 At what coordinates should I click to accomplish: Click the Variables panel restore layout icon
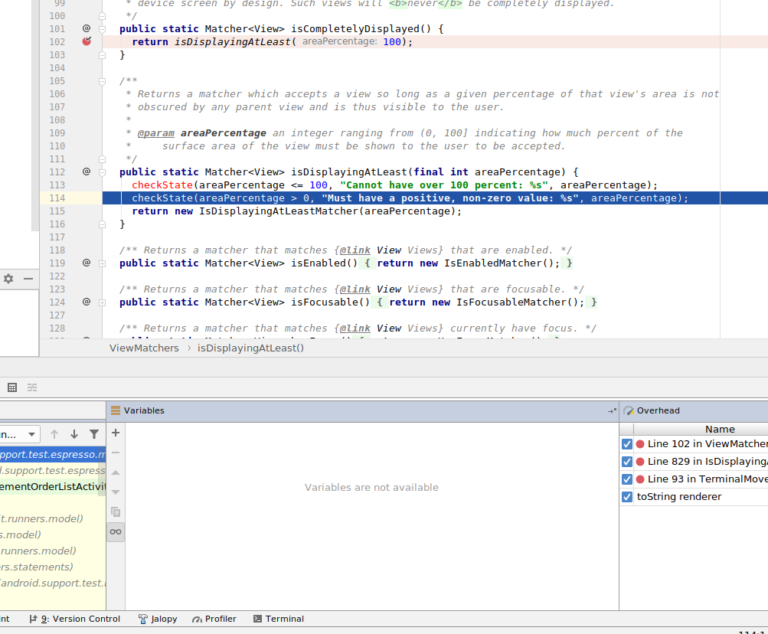click(x=612, y=411)
